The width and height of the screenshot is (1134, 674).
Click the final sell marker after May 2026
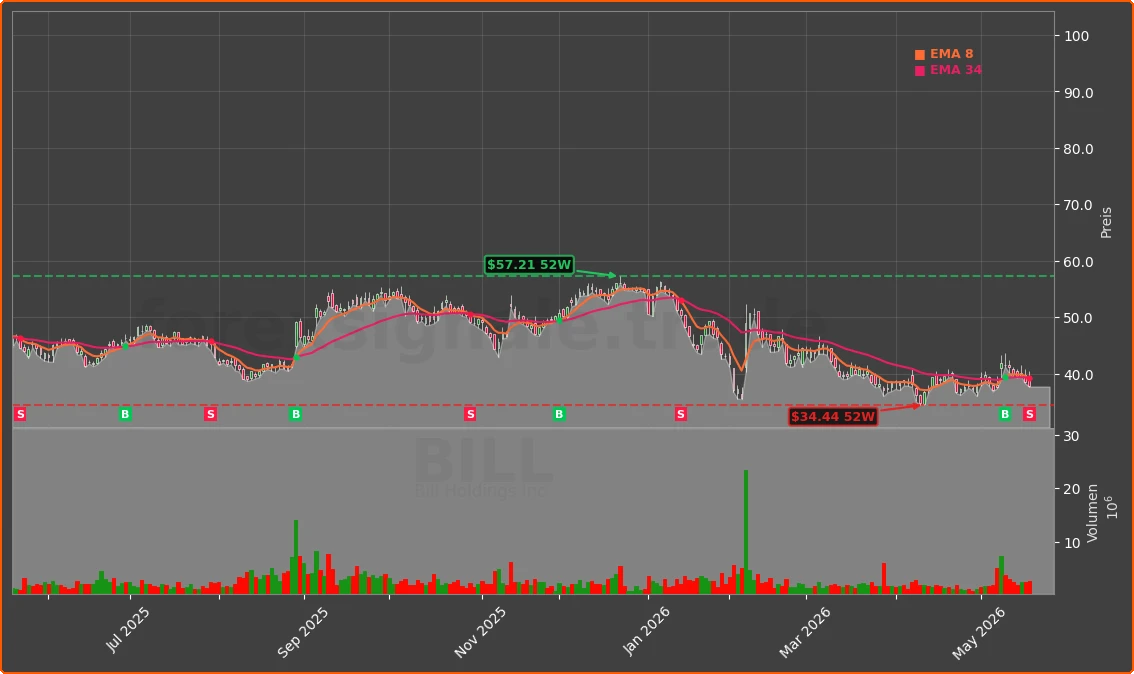click(x=1030, y=414)
